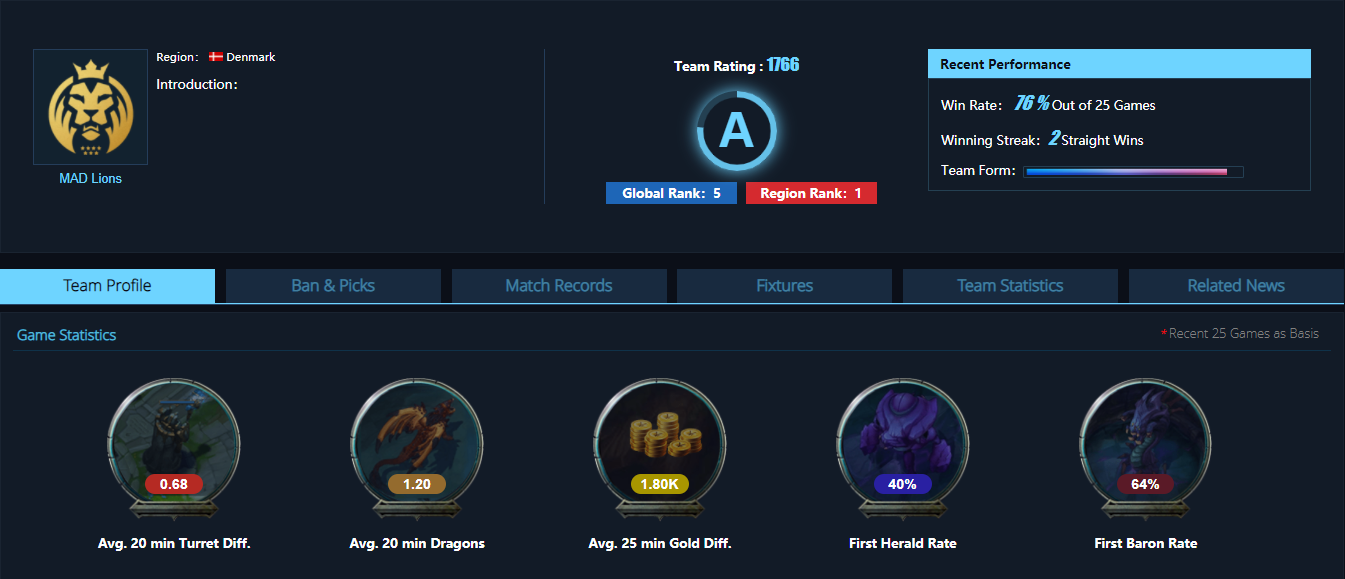The width and height of the screenshot is (1345, 579).
Task: Go to the Fixtures tab
Action: [784, 286]
